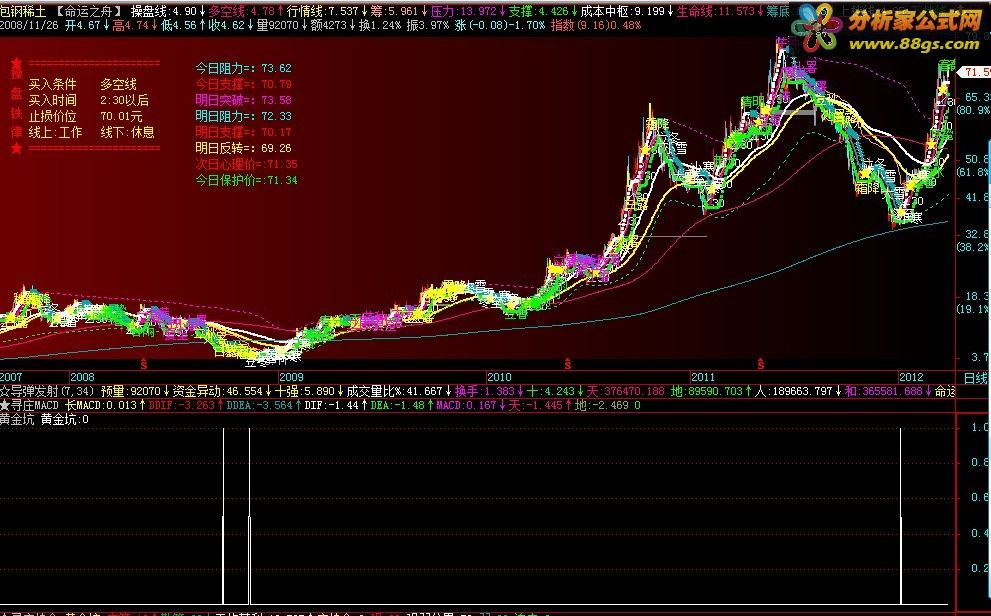
Task: Click the red S marker after 2011
Action: (x=761, y=364)
